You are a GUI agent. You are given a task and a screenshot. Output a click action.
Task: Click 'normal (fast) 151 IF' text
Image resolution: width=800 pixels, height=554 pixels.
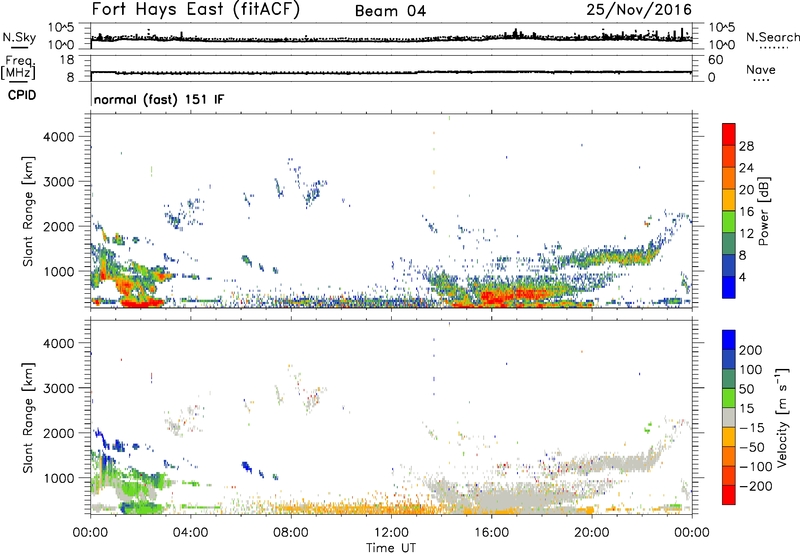pos(159,99)
